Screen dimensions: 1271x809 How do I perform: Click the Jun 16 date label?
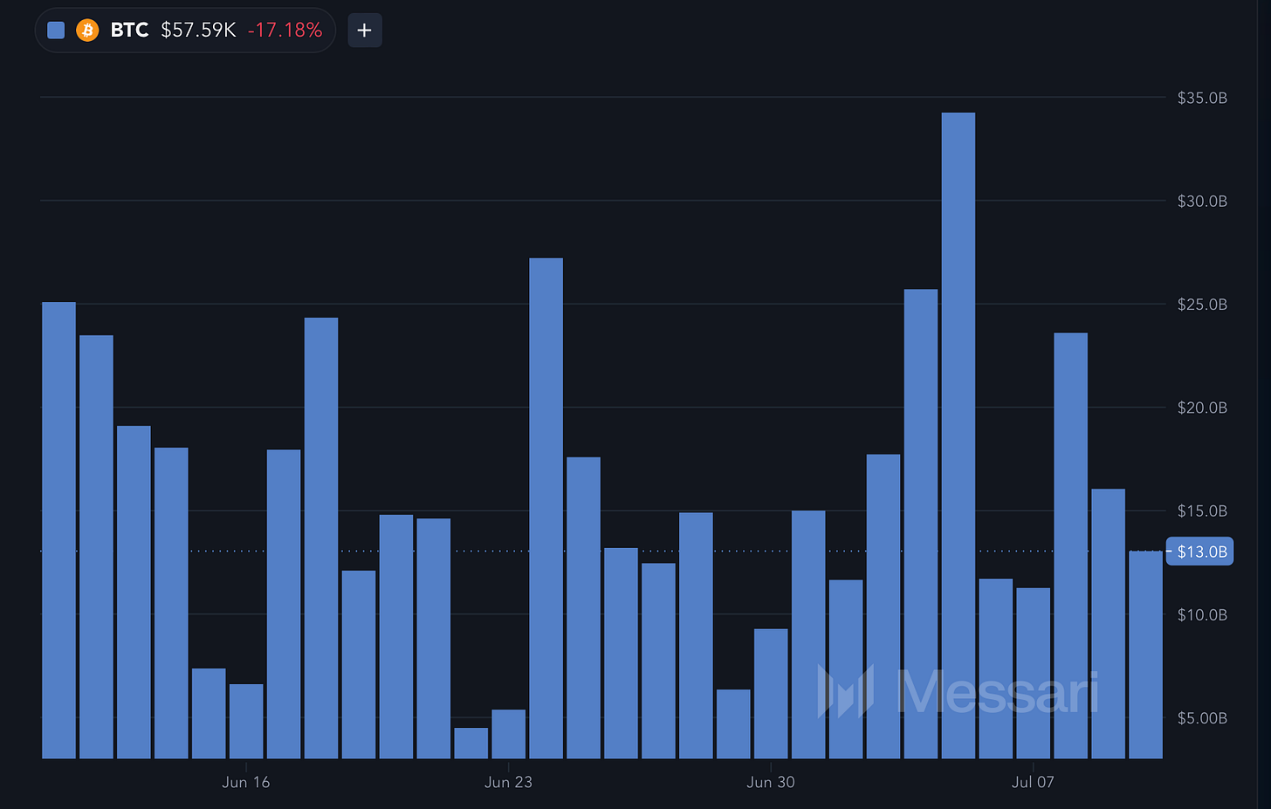coord(246,782)
